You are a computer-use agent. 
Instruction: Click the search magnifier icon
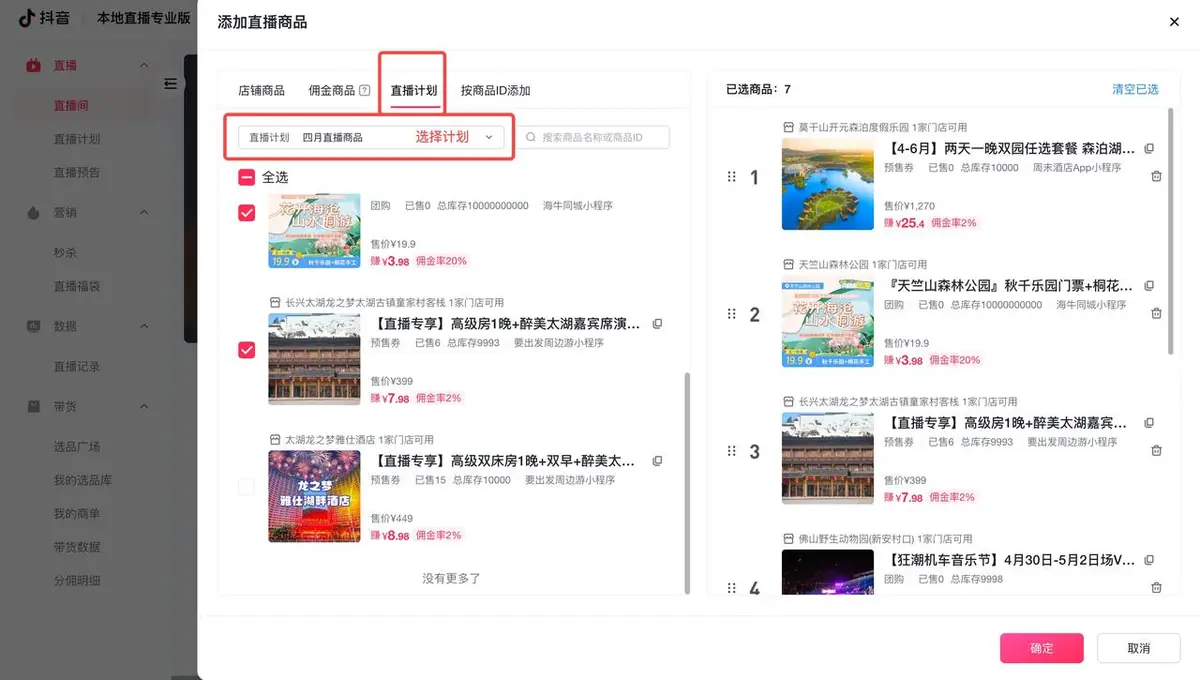pos(531,137)
